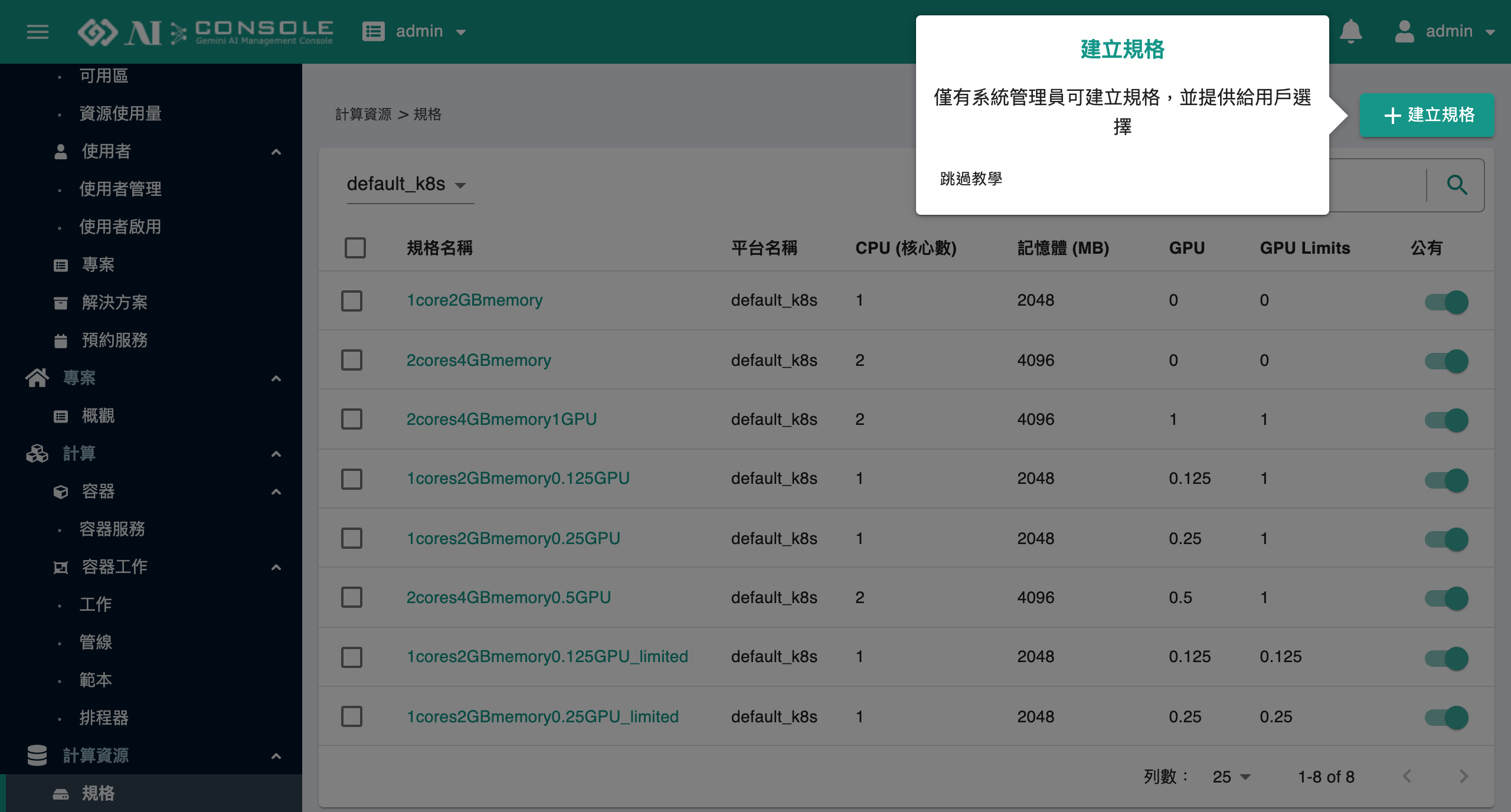Collapse the 計算資源 sidebar section

[276, 756]
